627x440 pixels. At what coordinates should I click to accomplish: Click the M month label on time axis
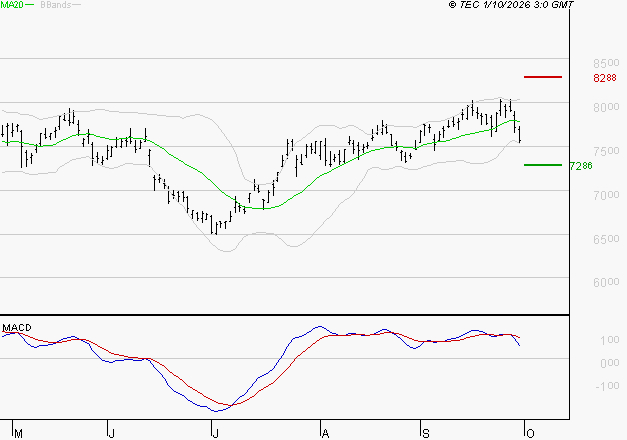(x=18, y=434)
